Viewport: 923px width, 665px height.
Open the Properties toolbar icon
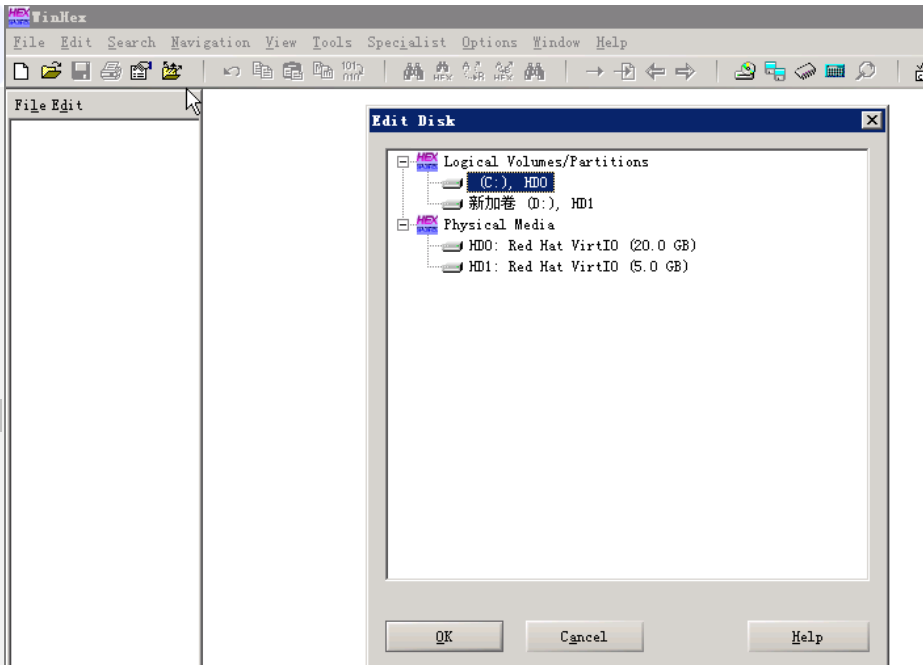click(x=141, y=71)
